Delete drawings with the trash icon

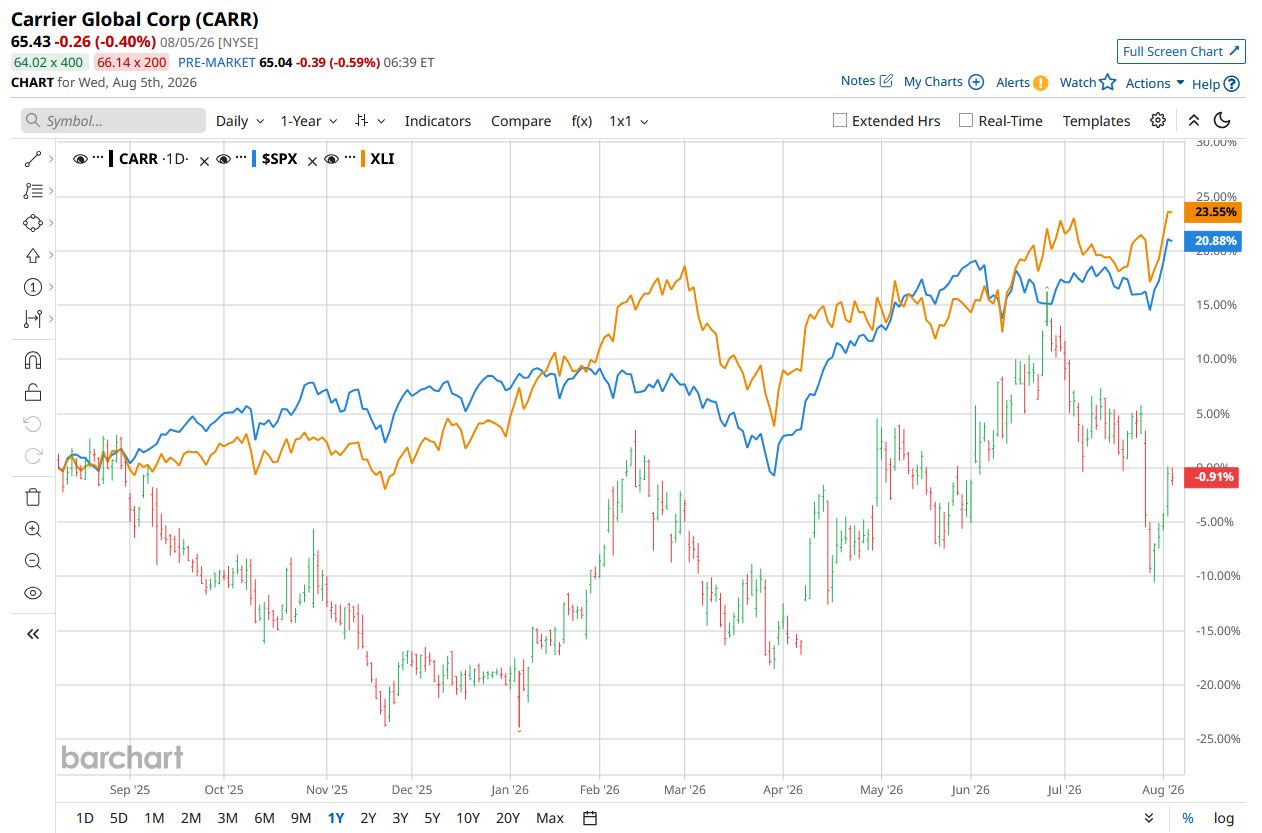click(x=32, y=497)
